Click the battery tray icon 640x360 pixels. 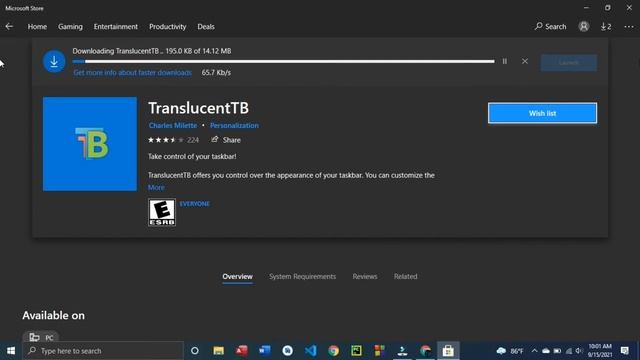(x=557, y=351)
